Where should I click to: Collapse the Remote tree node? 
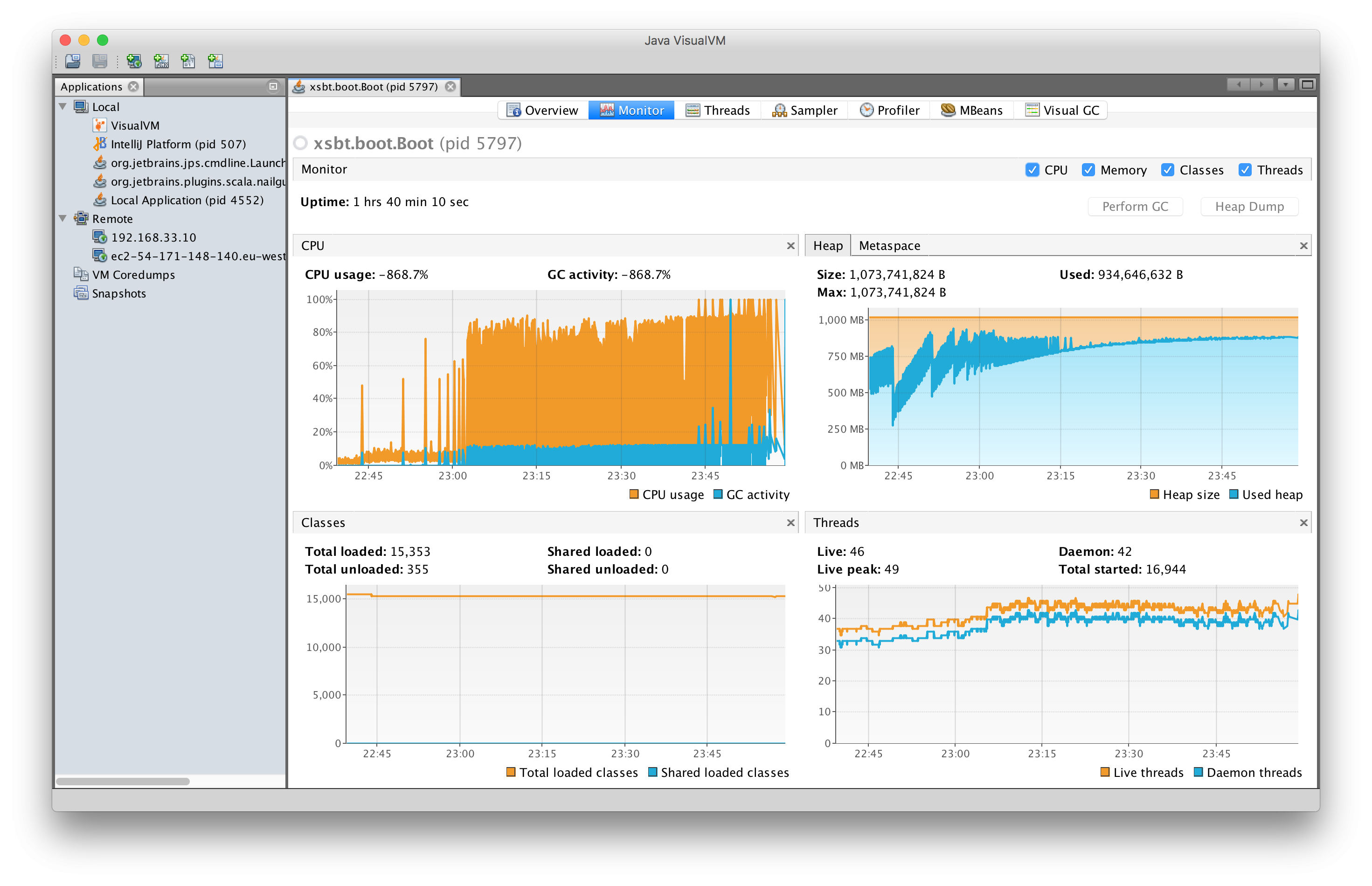coord(62,219)
